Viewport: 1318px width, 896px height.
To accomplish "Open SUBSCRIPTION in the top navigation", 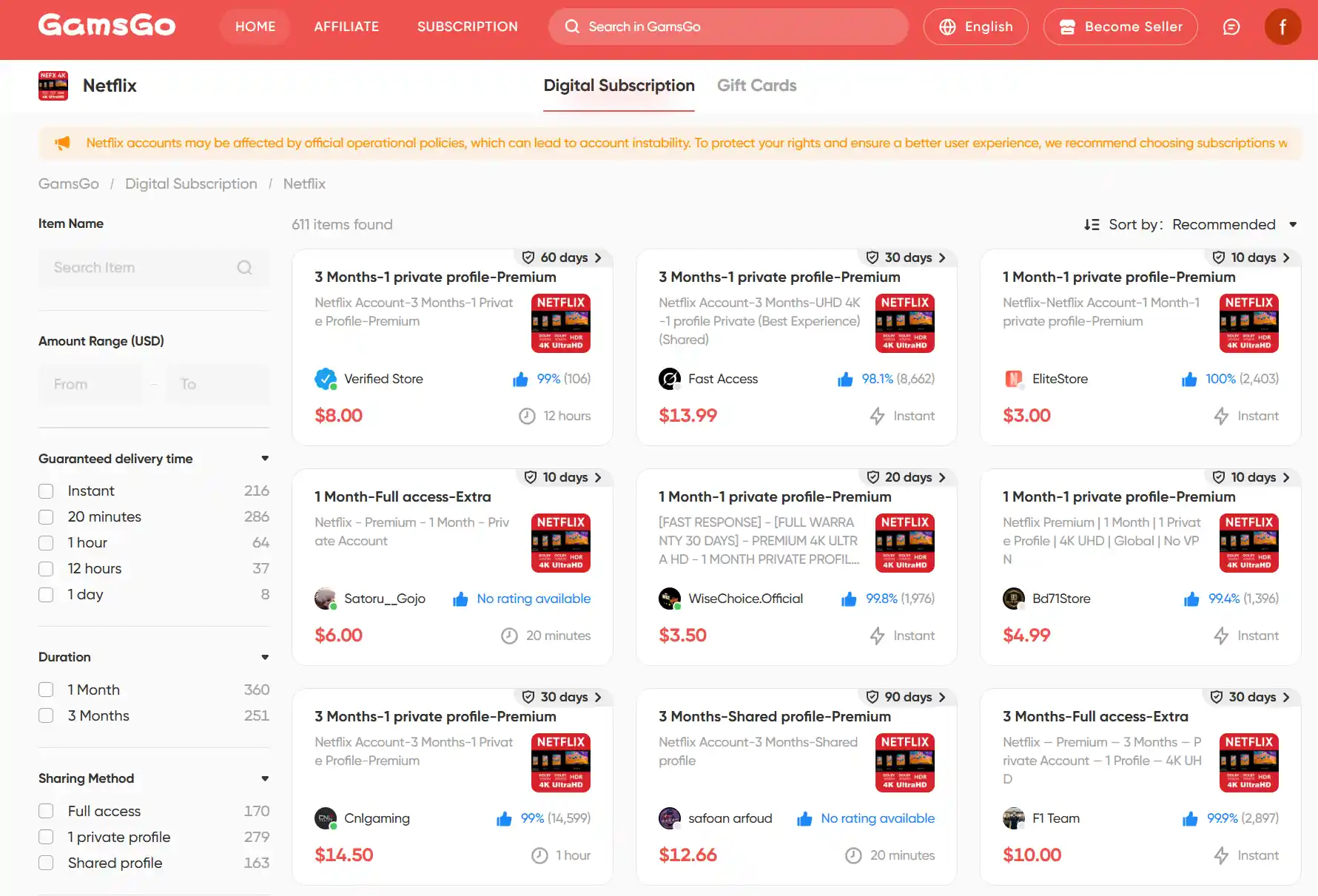I will (x=468, y=27).
